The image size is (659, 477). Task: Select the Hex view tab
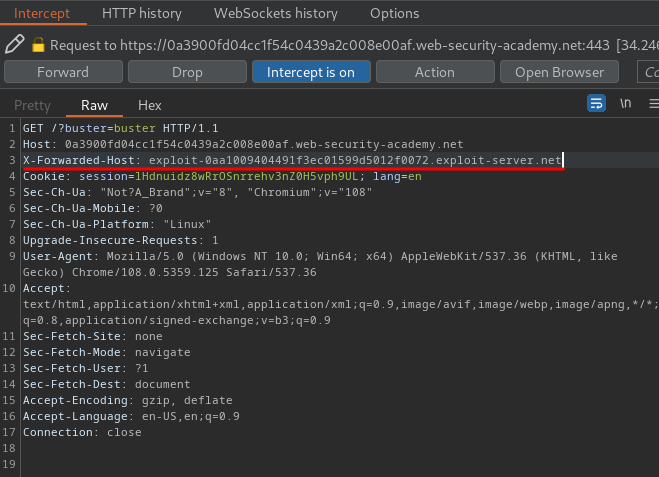click(150, 105)
